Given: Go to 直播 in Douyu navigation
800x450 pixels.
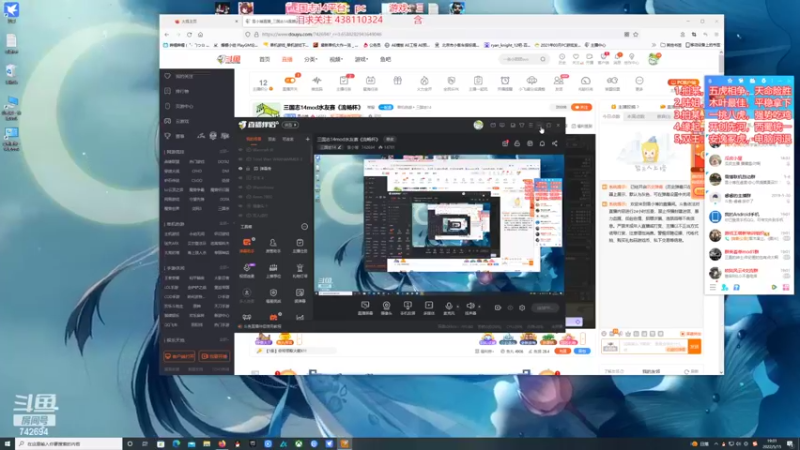Looking at the screenshot, I should tap(287, 59).
